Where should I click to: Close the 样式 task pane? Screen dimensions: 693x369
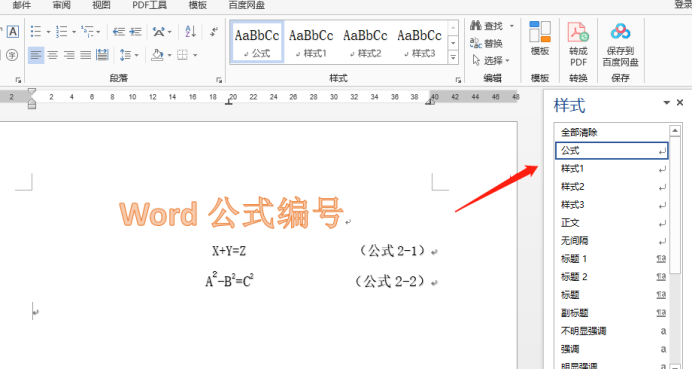click(680, 103)
